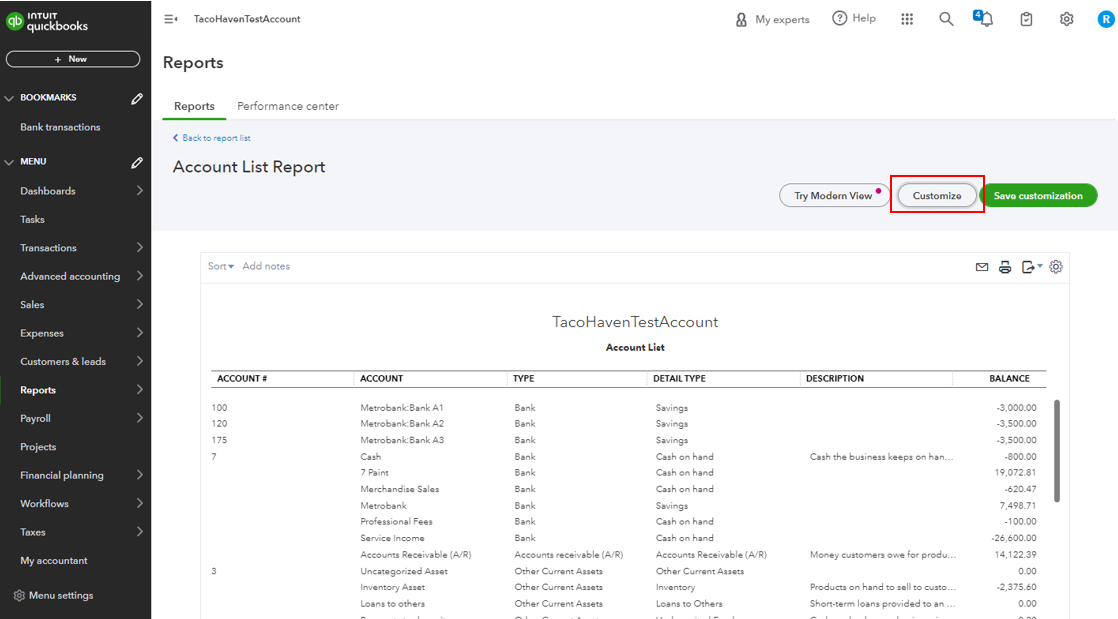Click the DESCRIPTION column header

835,379
